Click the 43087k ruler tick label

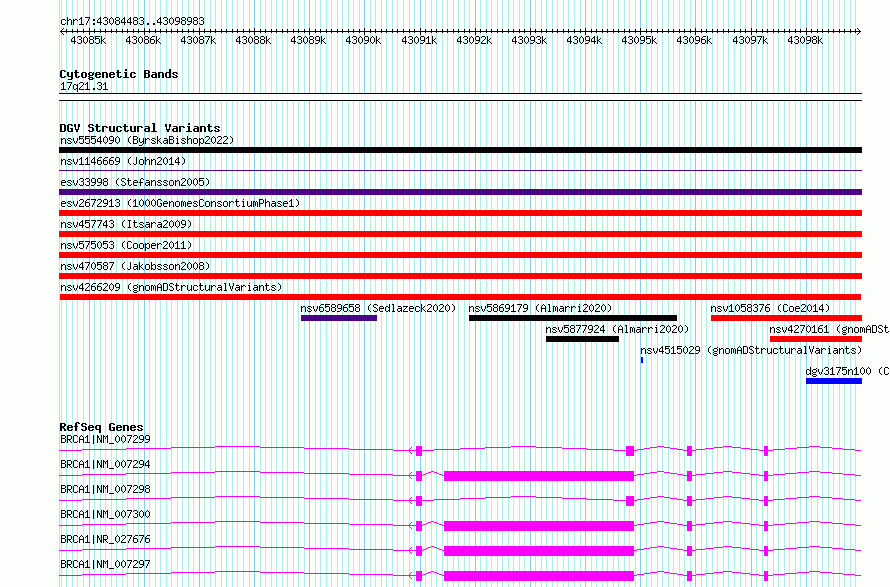tap(198, 40)
